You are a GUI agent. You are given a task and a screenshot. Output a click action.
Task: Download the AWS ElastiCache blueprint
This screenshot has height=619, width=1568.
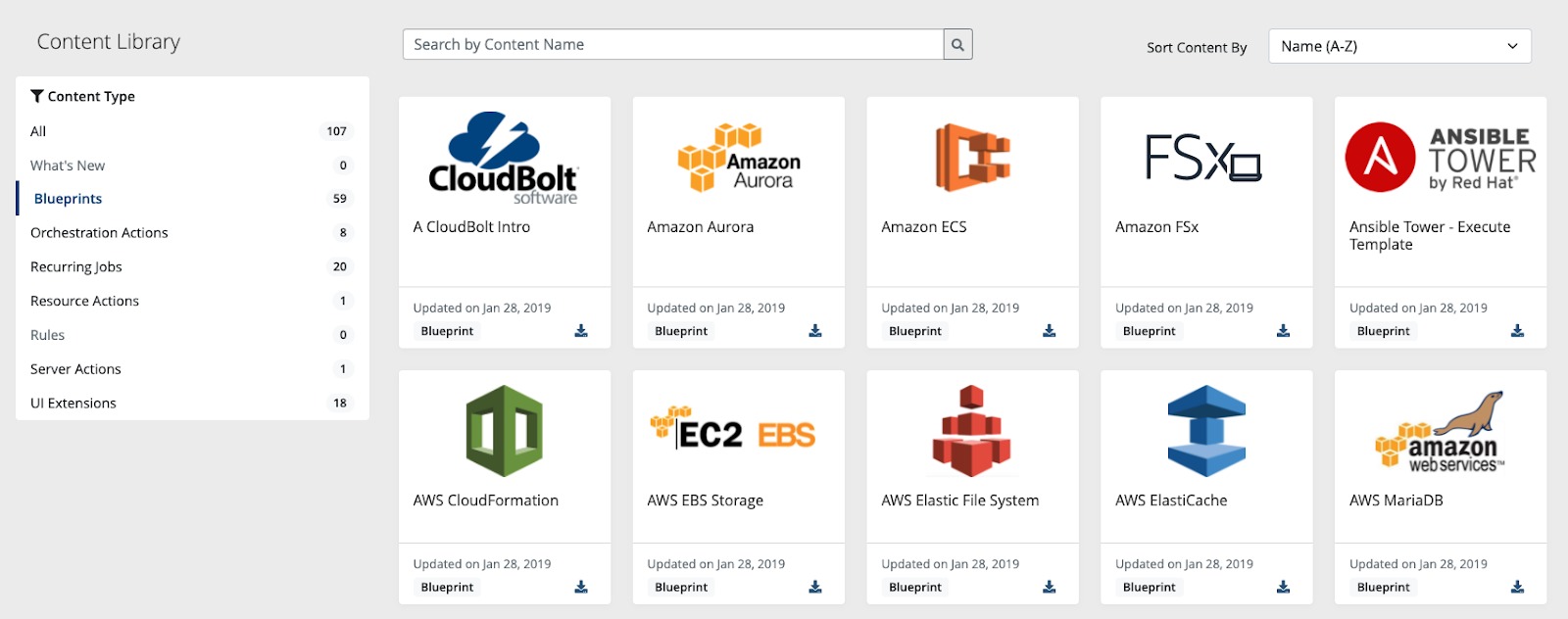click(1284, 587)
